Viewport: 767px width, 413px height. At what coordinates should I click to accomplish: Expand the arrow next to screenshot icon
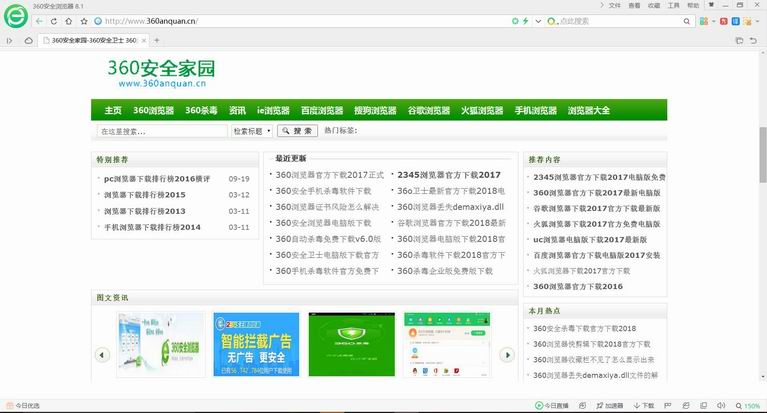[x=757, y=21]
